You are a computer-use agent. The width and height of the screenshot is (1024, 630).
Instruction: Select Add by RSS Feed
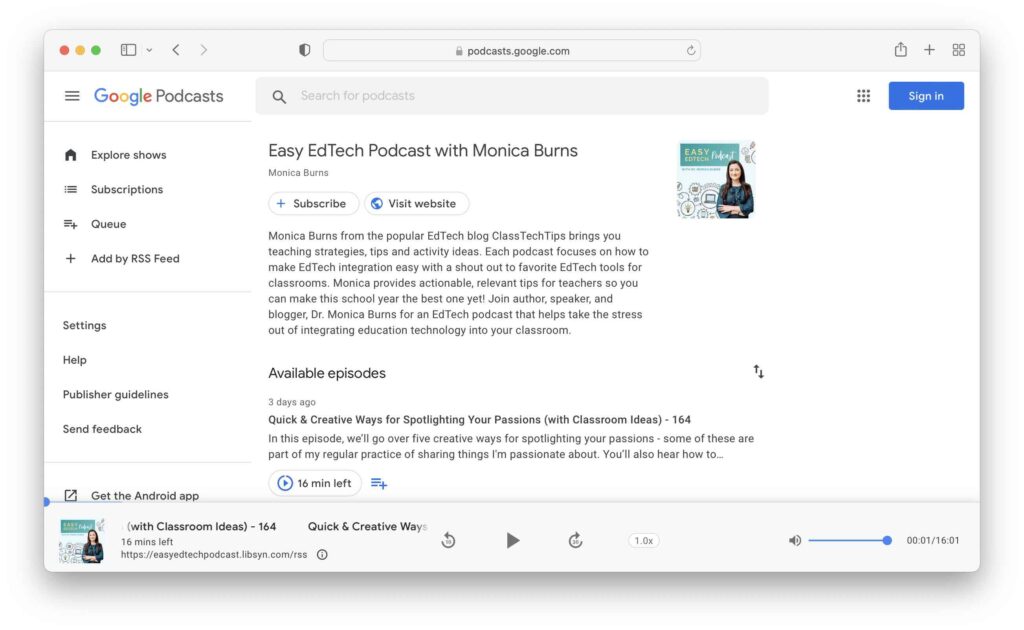[x=135, y=259]
